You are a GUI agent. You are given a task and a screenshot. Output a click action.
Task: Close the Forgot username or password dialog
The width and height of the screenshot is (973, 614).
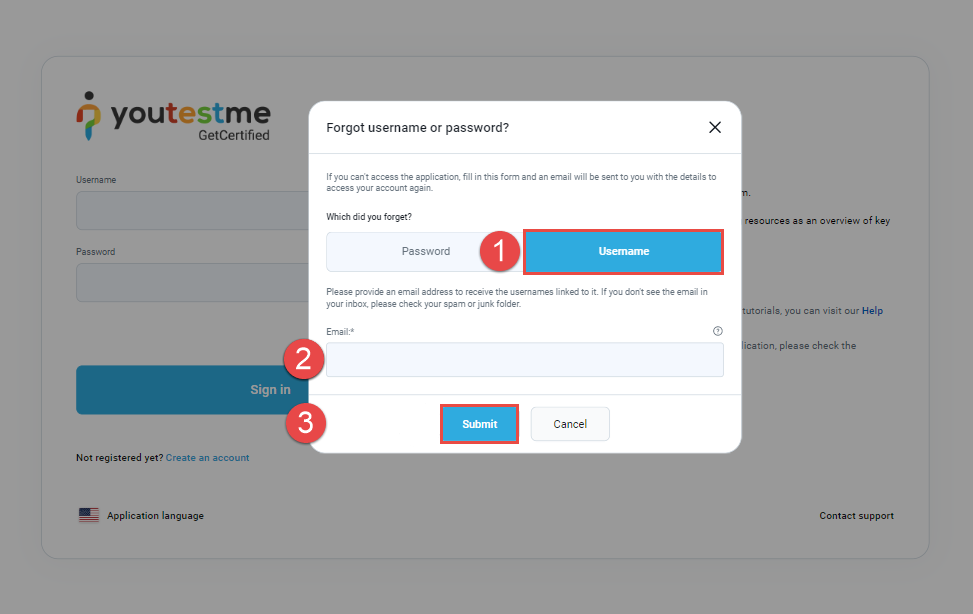pyautogui.click(x=715, y=128)
